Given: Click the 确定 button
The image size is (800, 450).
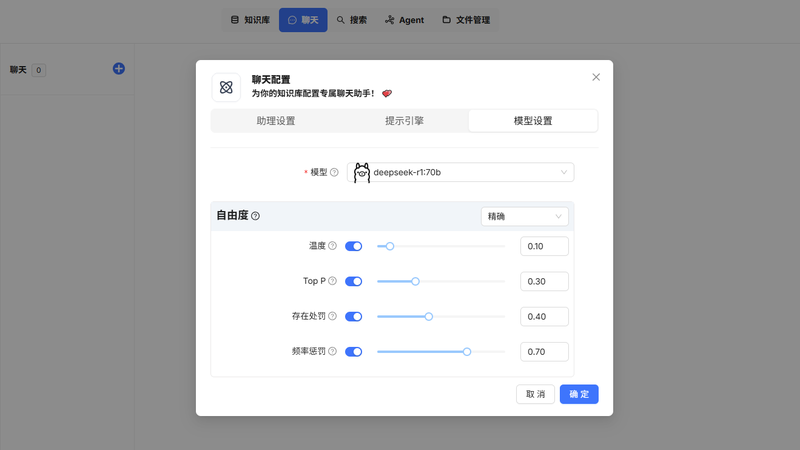Looking at the screenshot, I should [579, 394].
